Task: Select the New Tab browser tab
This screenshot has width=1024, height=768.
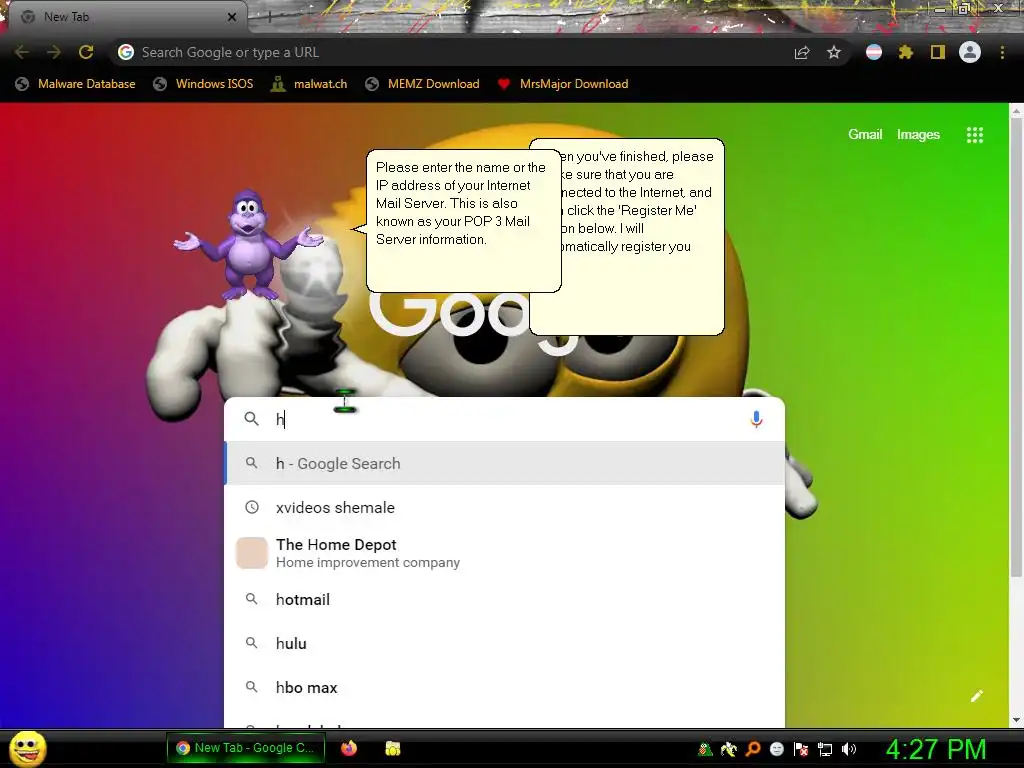Action: click(x=127, y=17)
